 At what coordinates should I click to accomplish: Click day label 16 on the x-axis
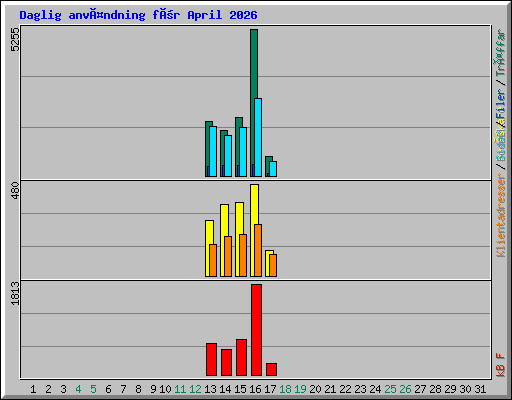point(255,389)
